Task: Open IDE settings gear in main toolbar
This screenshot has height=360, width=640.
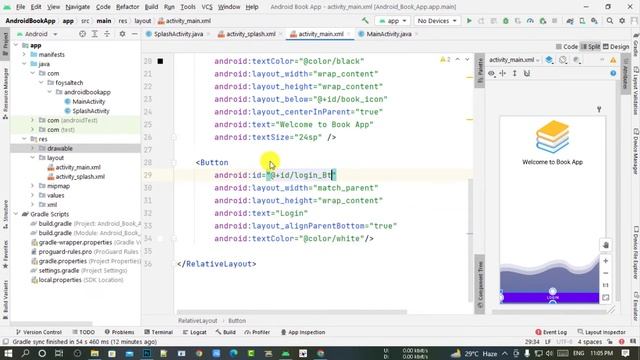Action: (x=622, y=20)
